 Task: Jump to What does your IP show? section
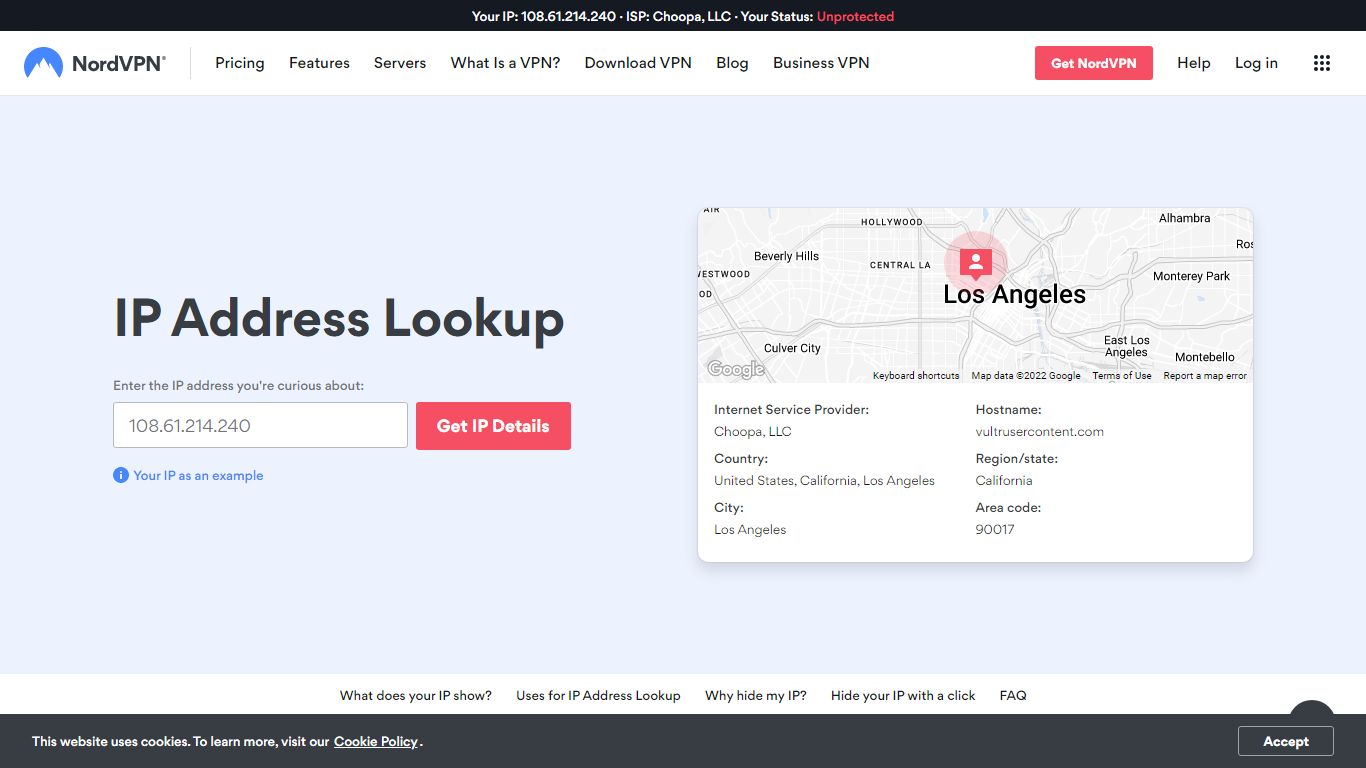pyautogui.click(x=416, y=695)
